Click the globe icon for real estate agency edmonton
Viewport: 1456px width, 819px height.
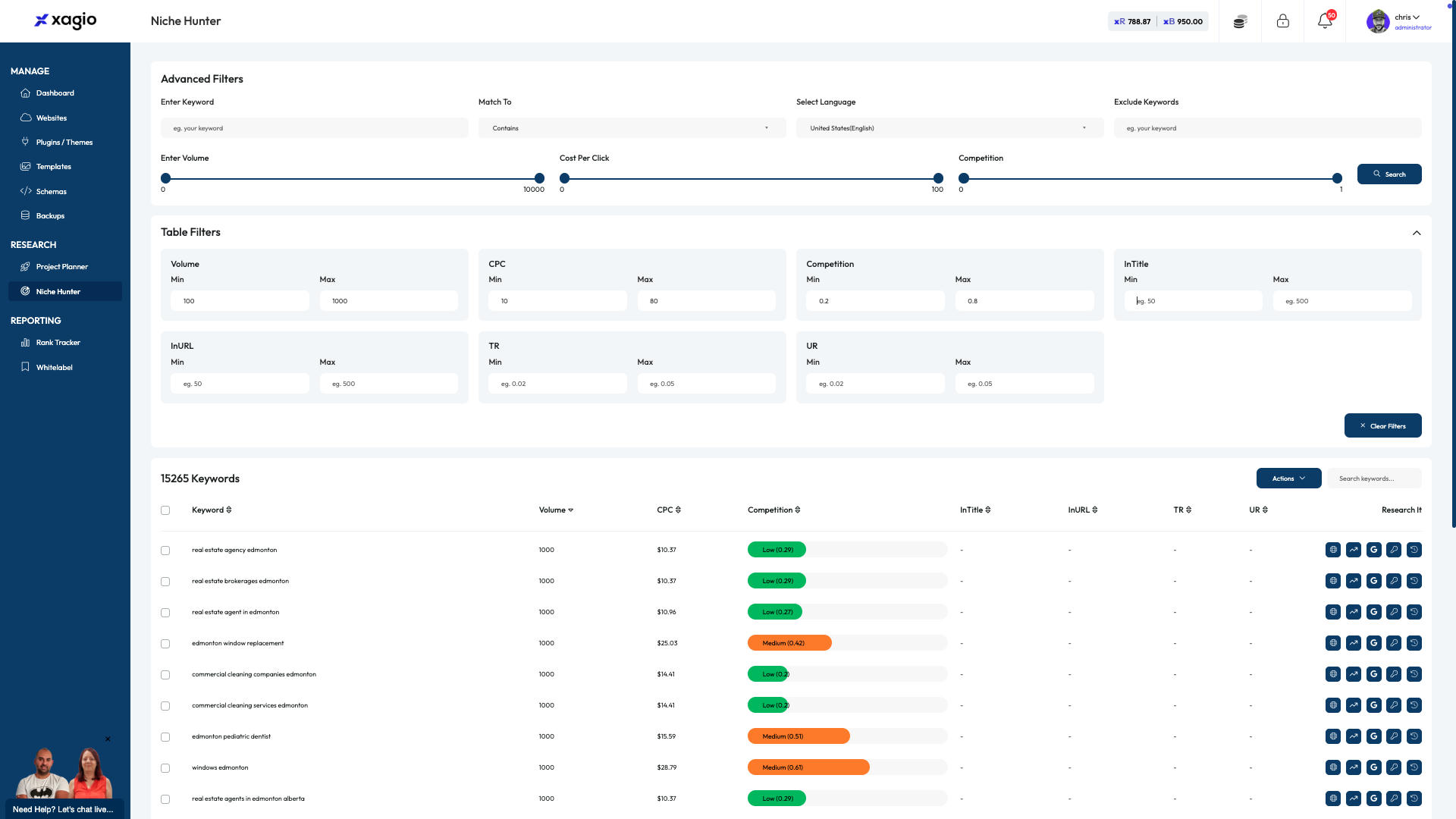1333,550
